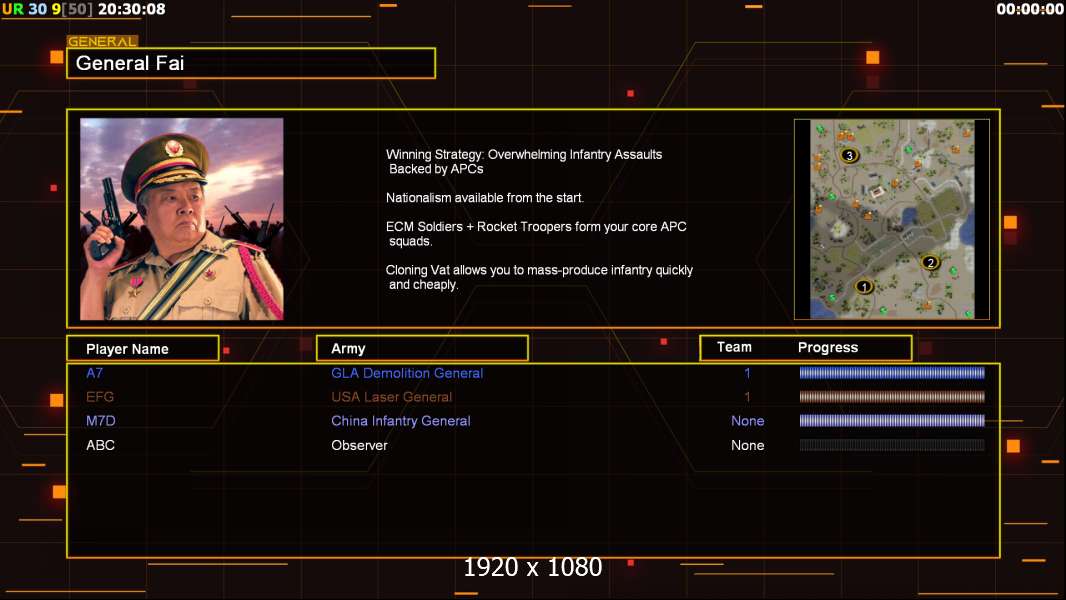Click the General Fai name field
Screen dimensions: 1066x600
[251, 63]
